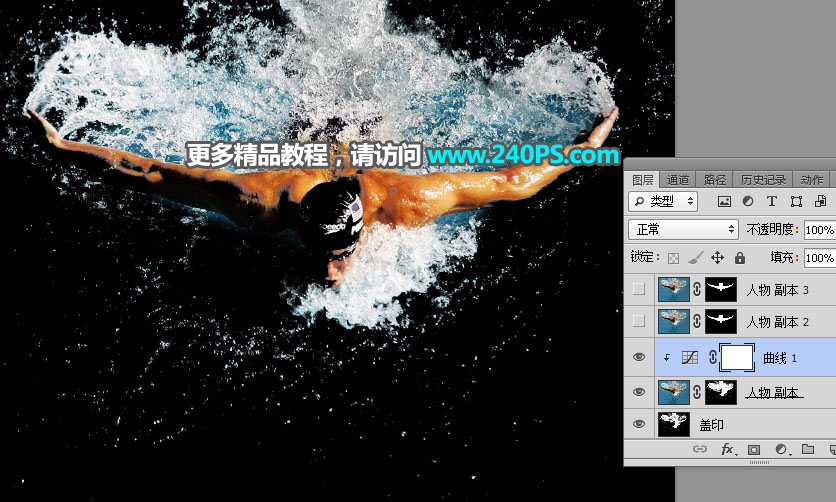
Task: Filter layers by type (T) icon
Action: coord(771,201)
